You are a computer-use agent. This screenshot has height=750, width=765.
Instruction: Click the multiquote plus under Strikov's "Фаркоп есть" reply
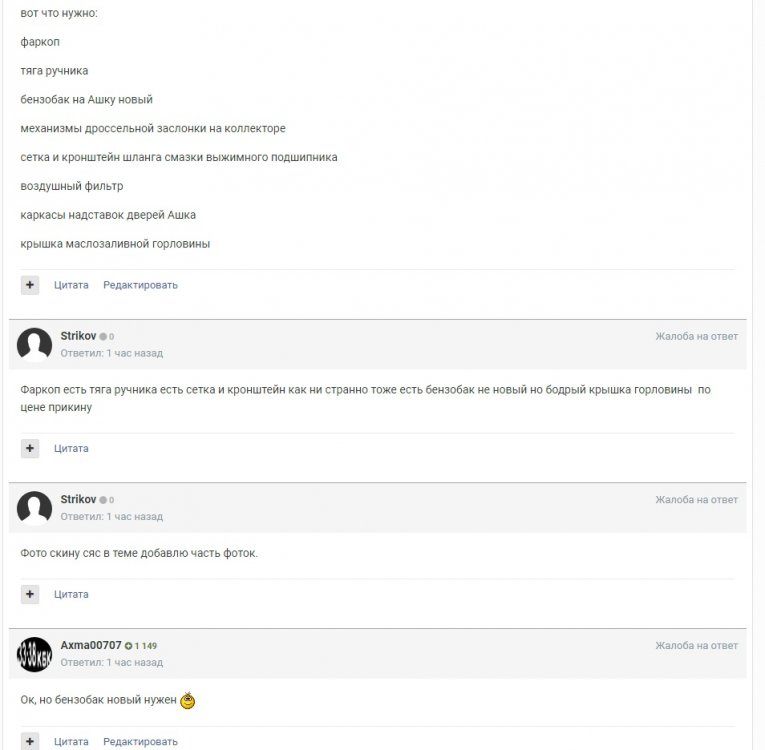(30, 449)
